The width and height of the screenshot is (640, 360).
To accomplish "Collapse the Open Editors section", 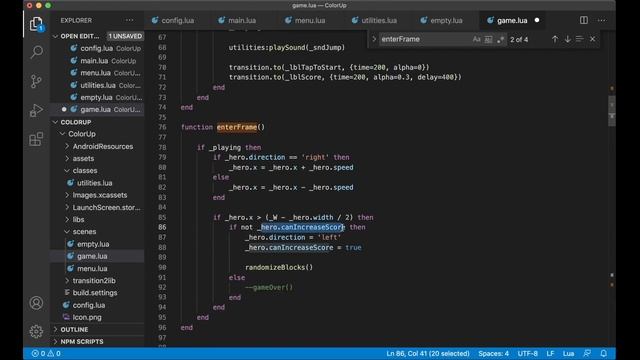I will (x=56, y=36).
